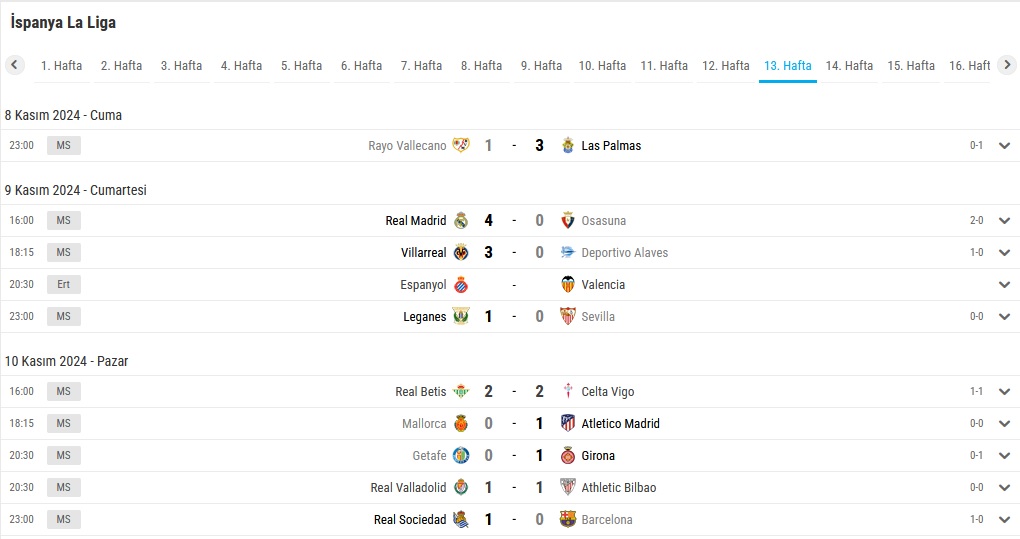
Task: Click the Real Madrid club crest
Action: [461, 220]
